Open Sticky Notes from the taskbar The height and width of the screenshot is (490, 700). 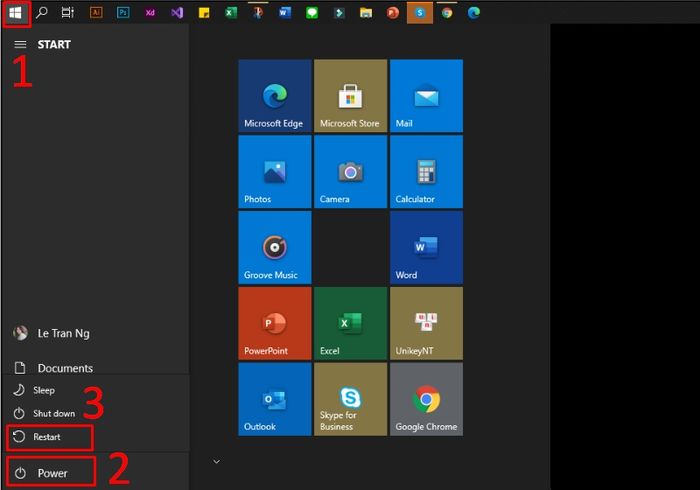[204, 12]
